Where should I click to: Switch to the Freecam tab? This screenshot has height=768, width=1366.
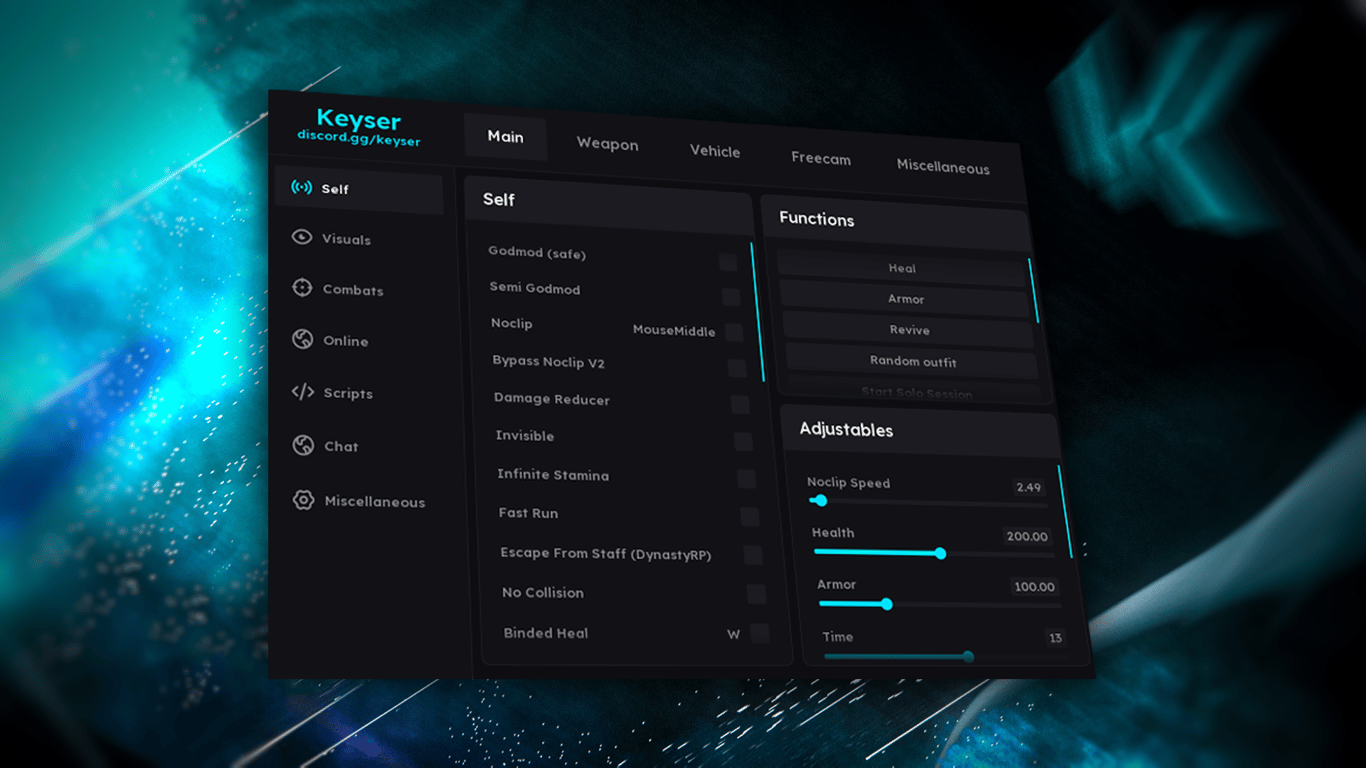pos(821,158)
